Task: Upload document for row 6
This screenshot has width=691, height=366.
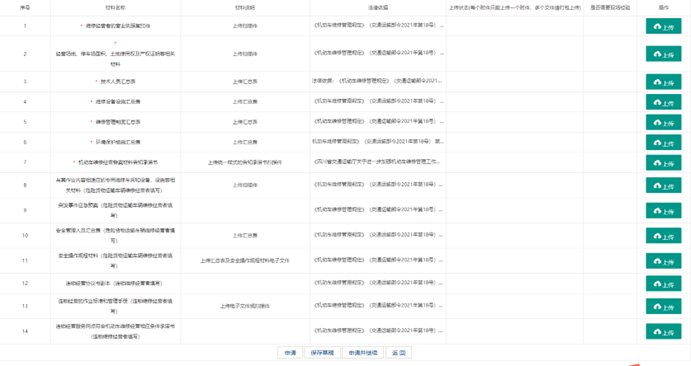Action: pos(663,143)
